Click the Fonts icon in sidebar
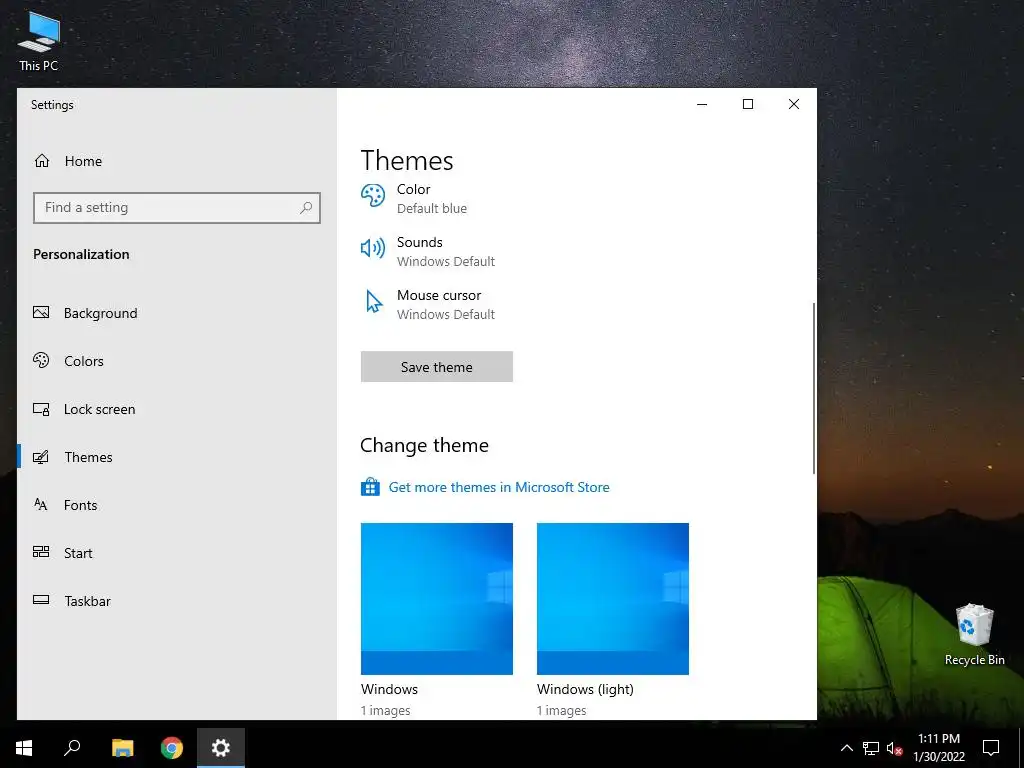The width and height of the screenshot is (1024, 768). click(x=41, y=504)
